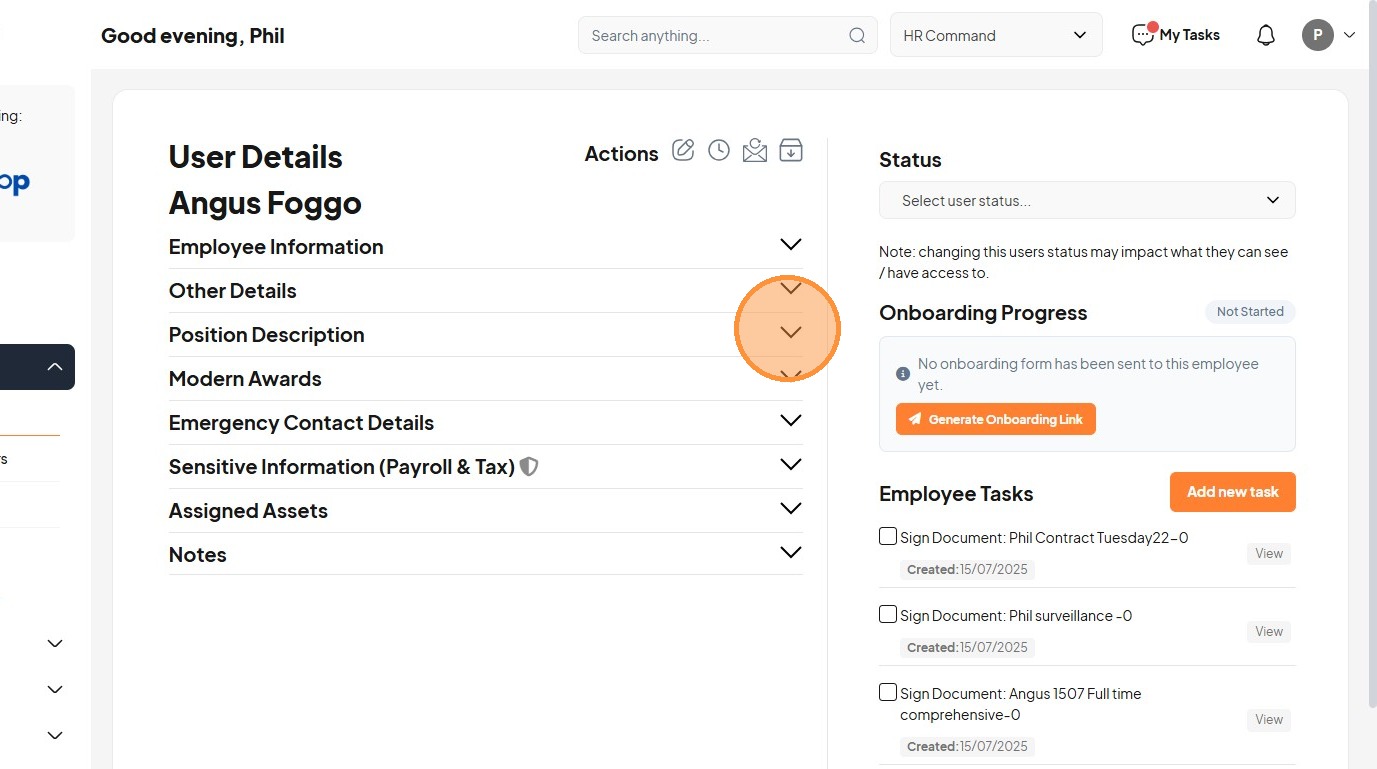Viewport: 1377px width, 769px height.
Task: Click Generate Onboarding Link button
Action: (996, 420)
